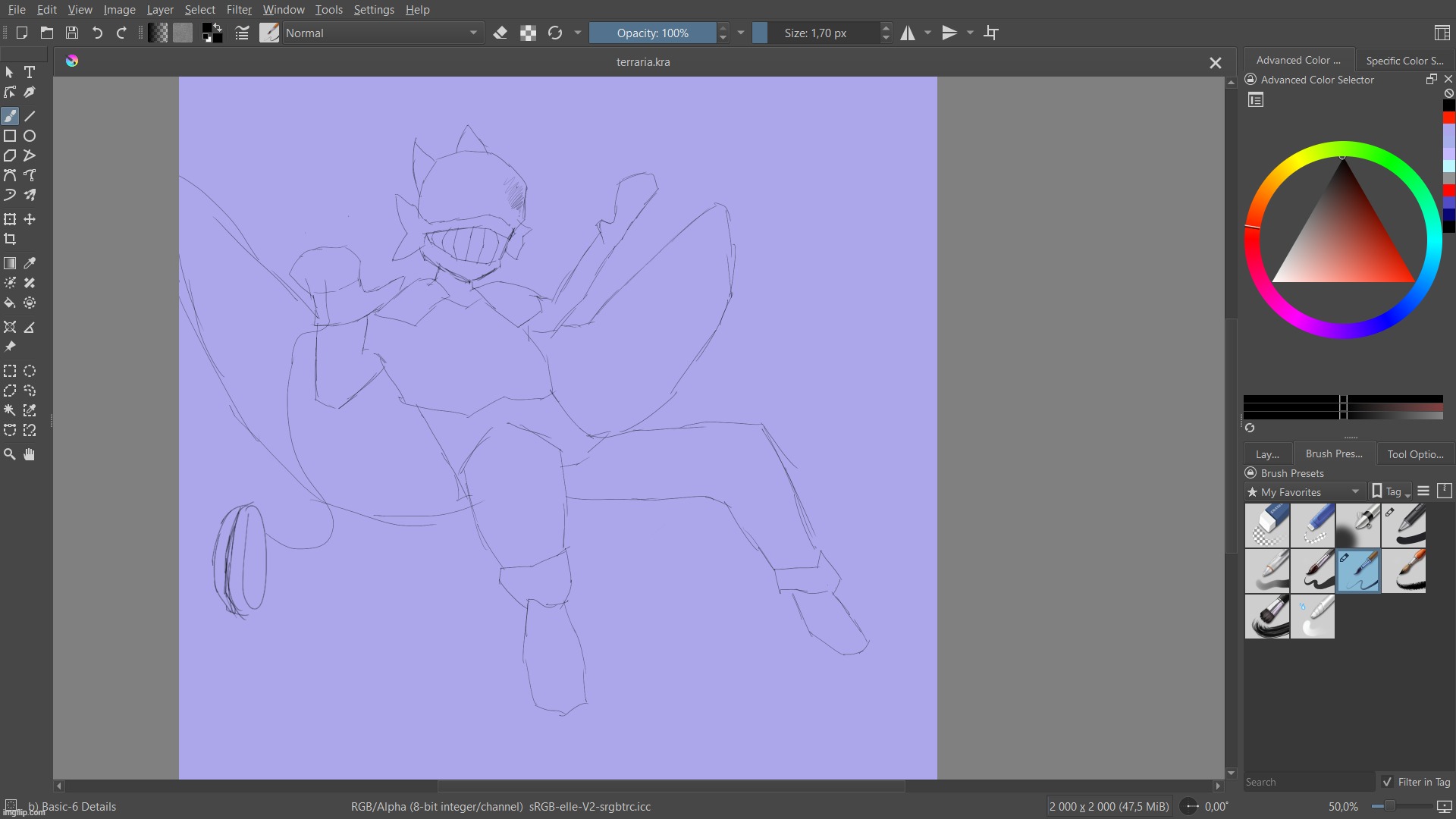This screenshot has width=1456, height=819.
Task: Click the Save document icon
Action: 72,33
